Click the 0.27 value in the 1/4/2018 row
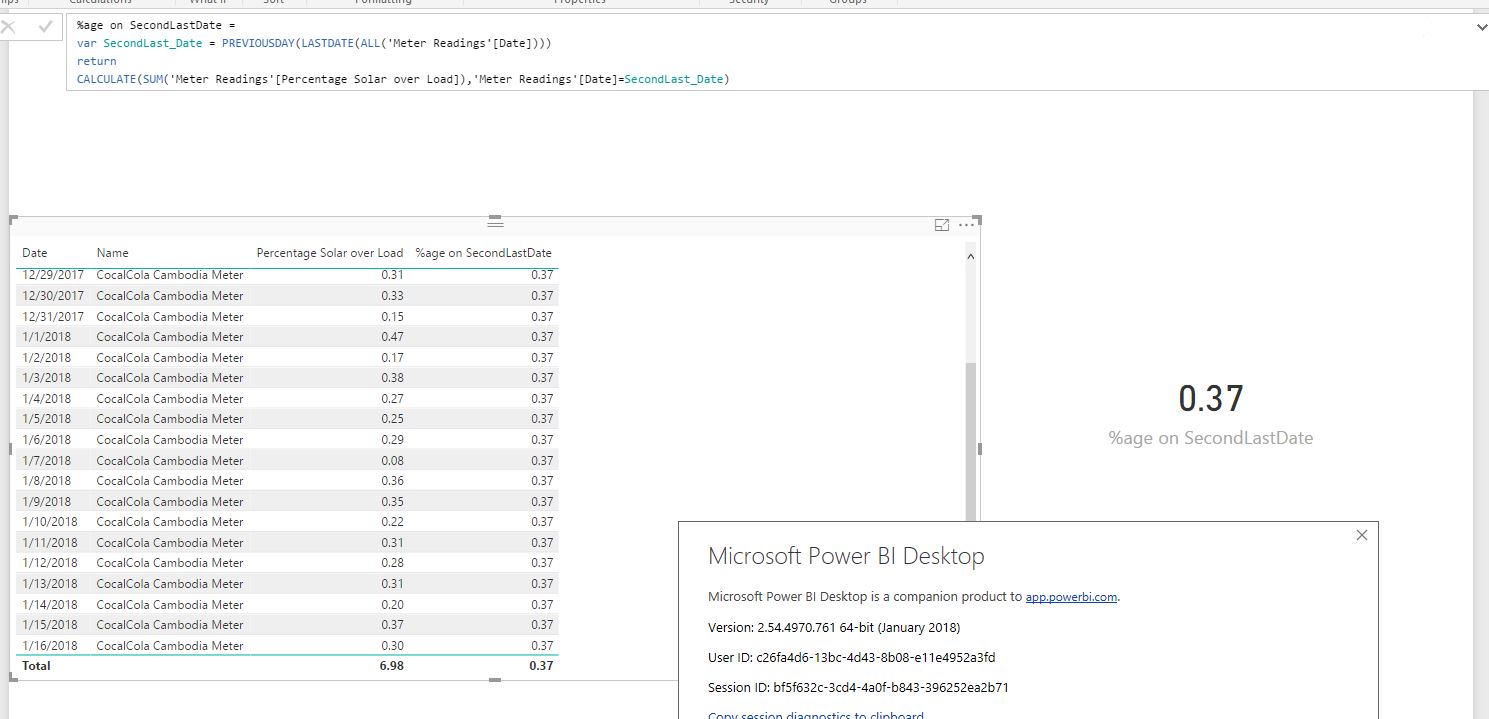Viewport: 1489px width, 719px height. click(x=393, y=399)
